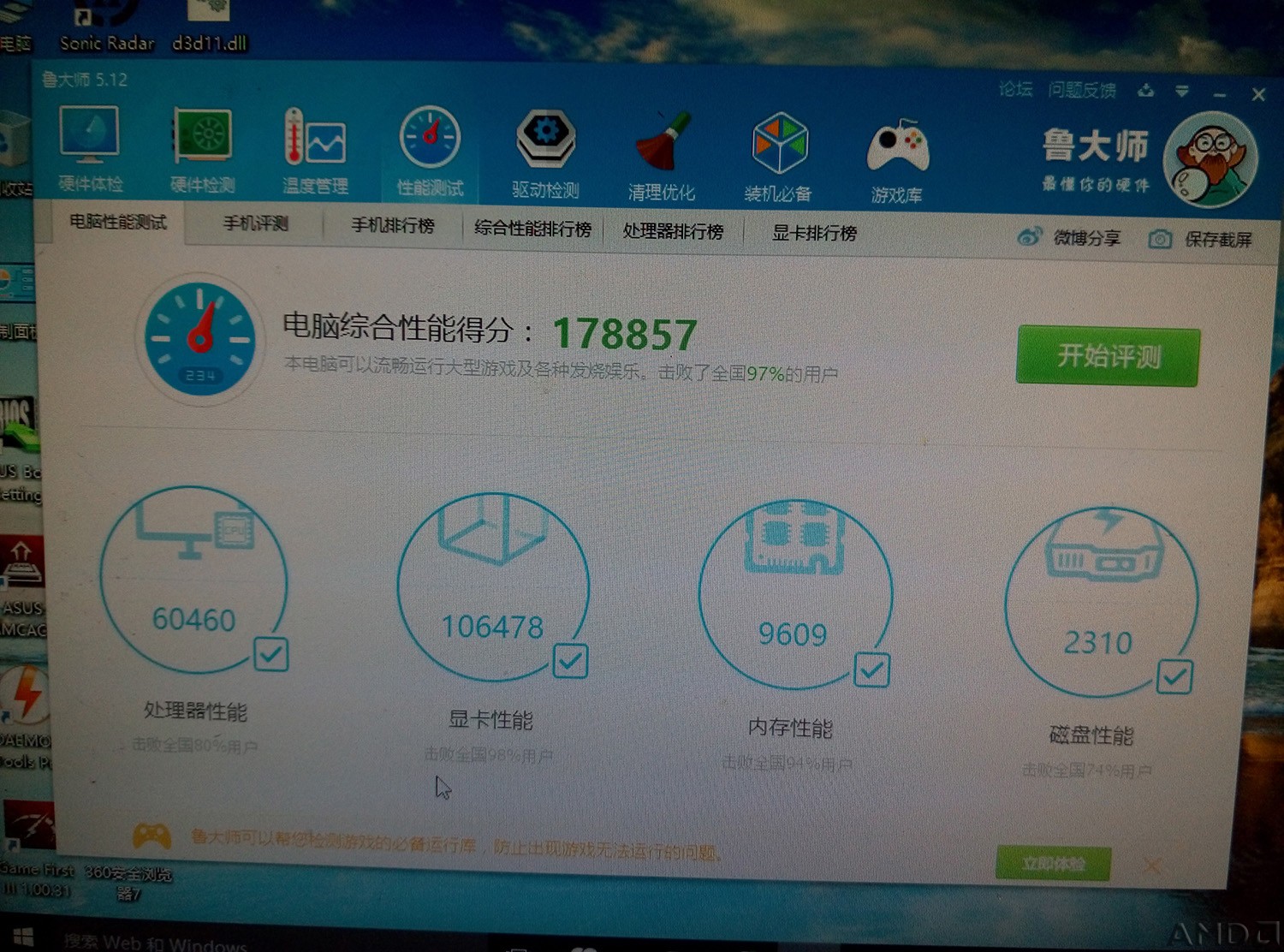This screenshot has height=952, width=1284.
Task: Click the 内存性能 label
Action: click(790, 728)
